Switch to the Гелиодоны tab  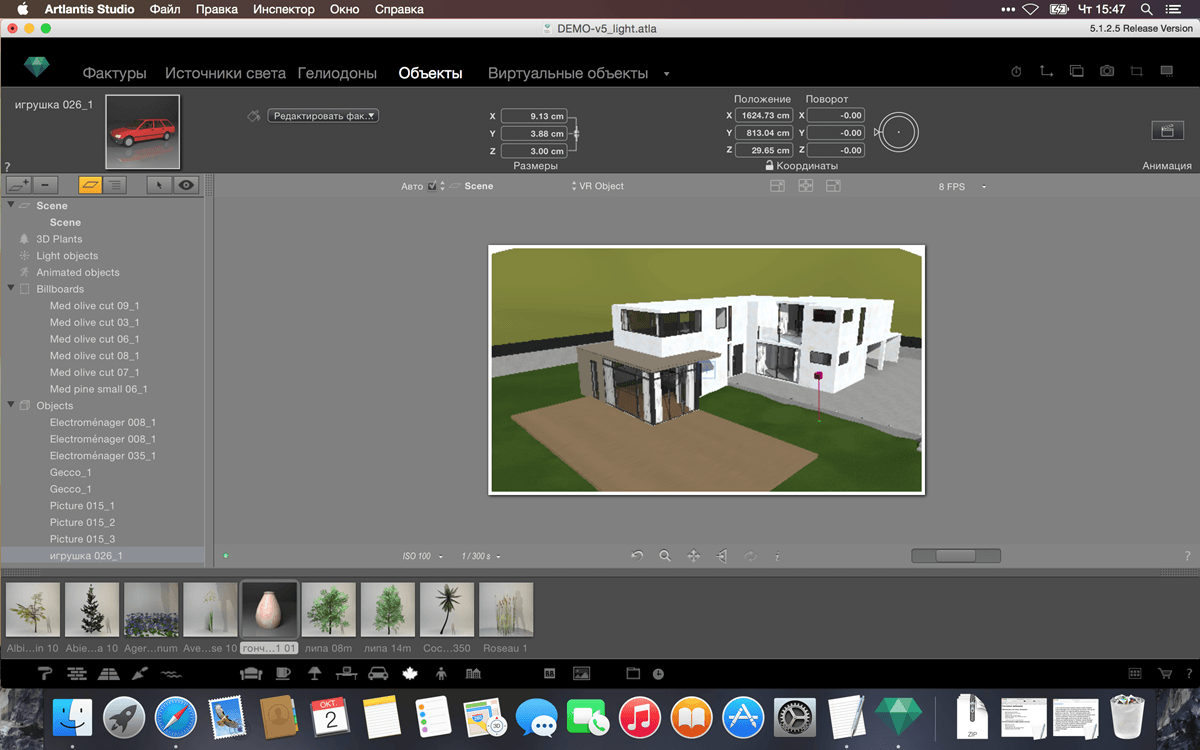pos(337,73)
